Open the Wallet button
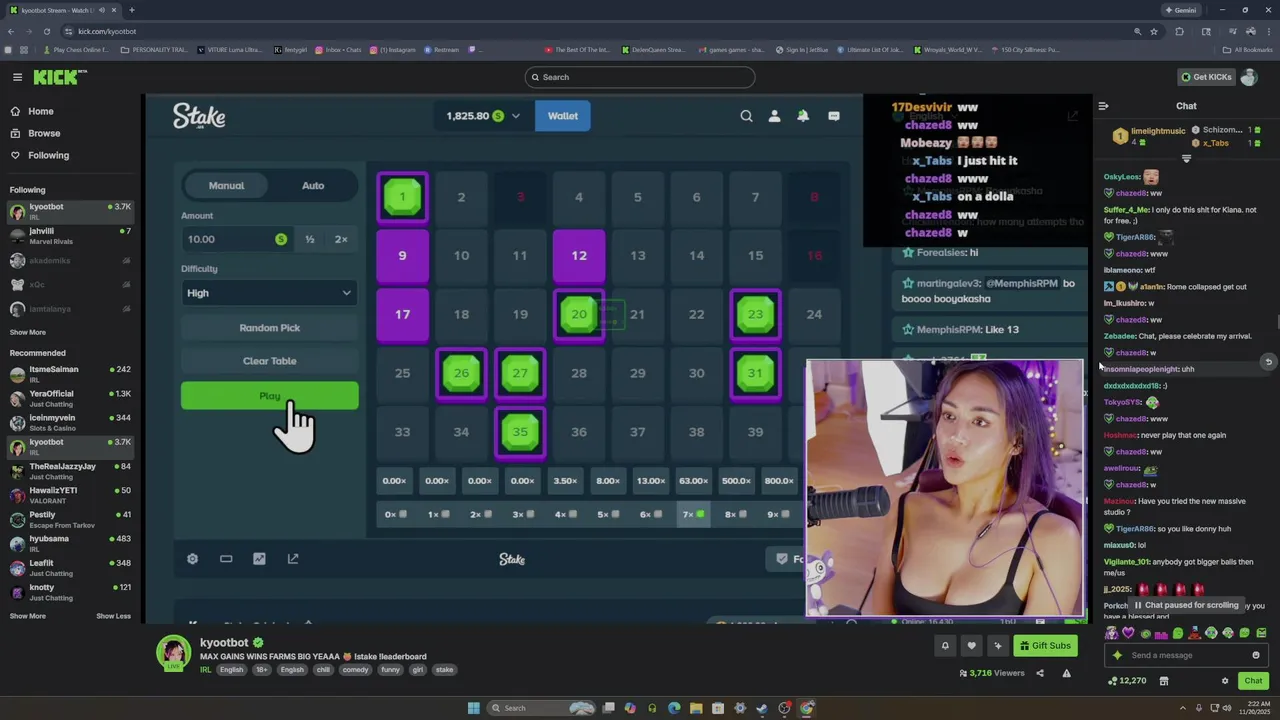This screenshot has width=1280, height=720. coord(562,116)
